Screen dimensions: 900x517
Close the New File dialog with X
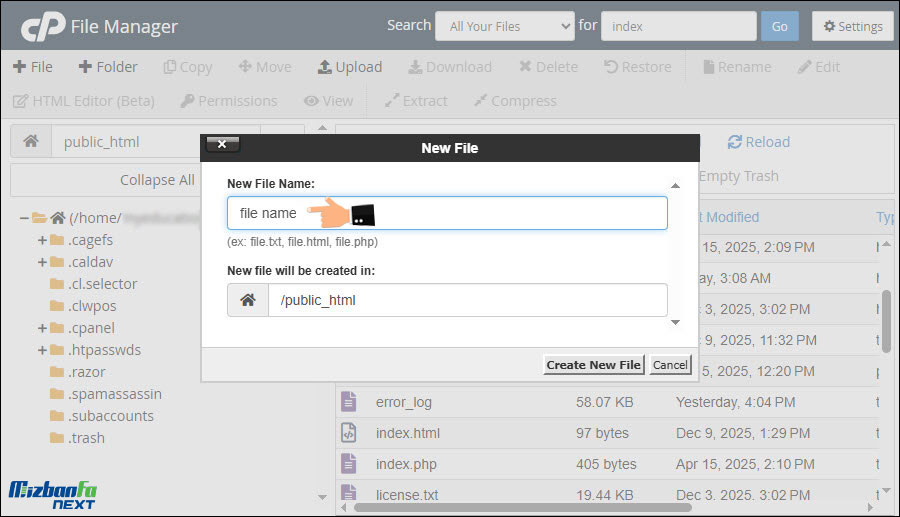[222, 145]
